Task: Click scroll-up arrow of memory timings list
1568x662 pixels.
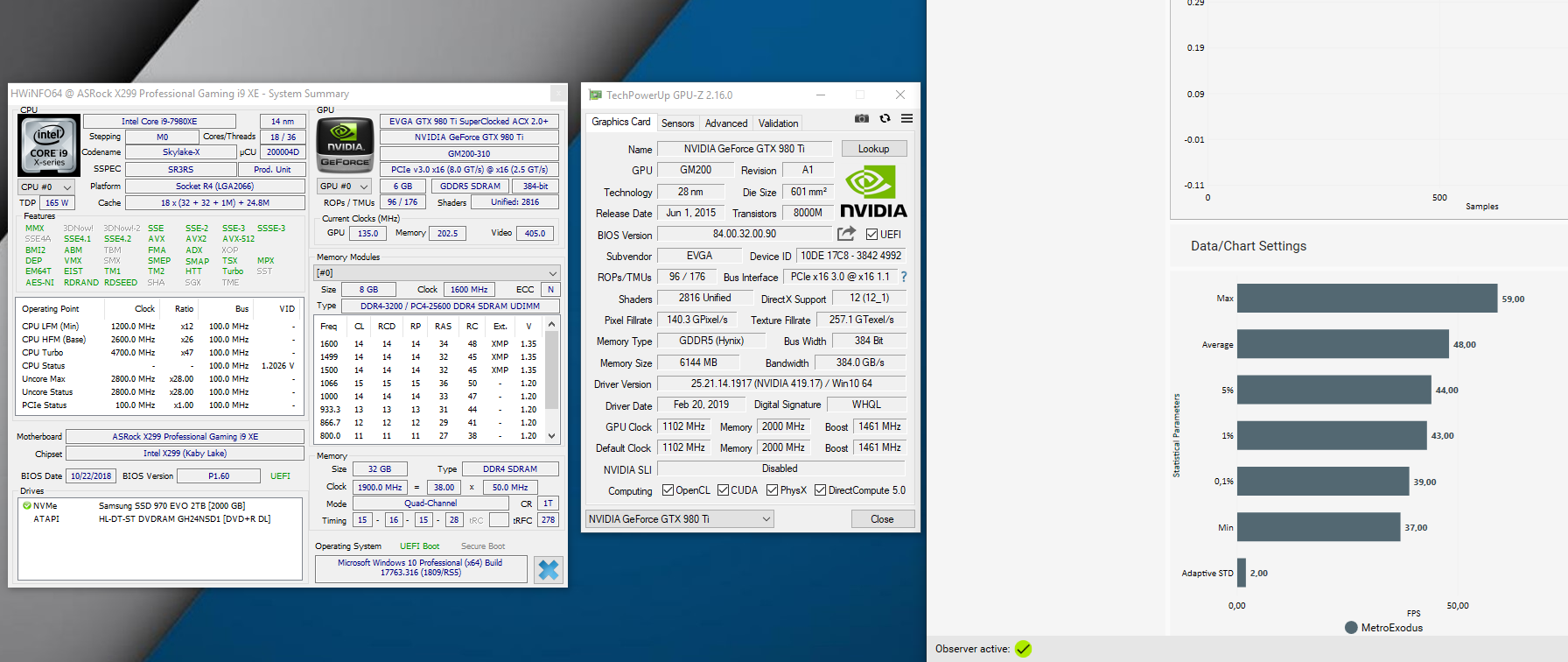Action: pos(551,325)
